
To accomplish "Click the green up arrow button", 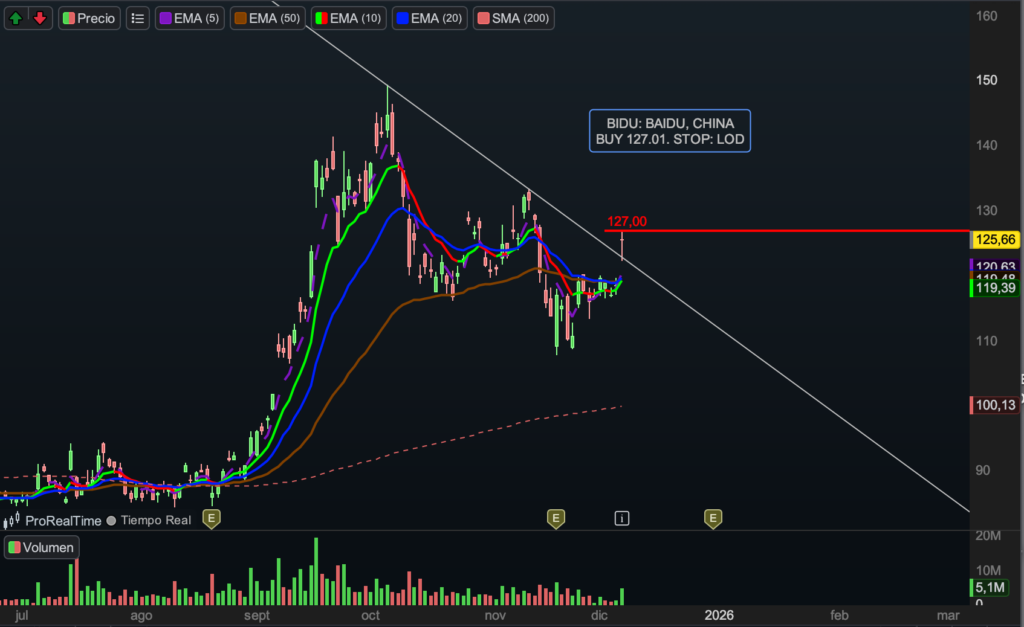I will click(x=16, y=18).
